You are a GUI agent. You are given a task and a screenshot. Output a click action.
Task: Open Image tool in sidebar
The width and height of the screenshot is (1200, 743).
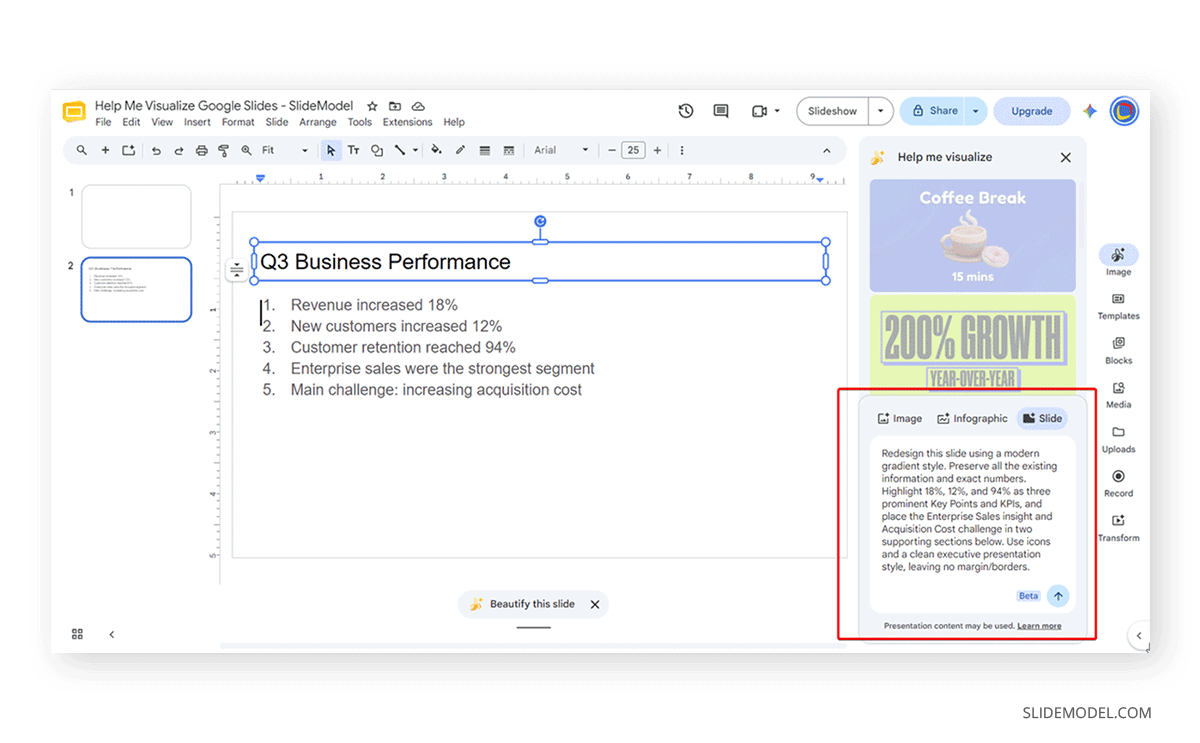[1118, 261]
